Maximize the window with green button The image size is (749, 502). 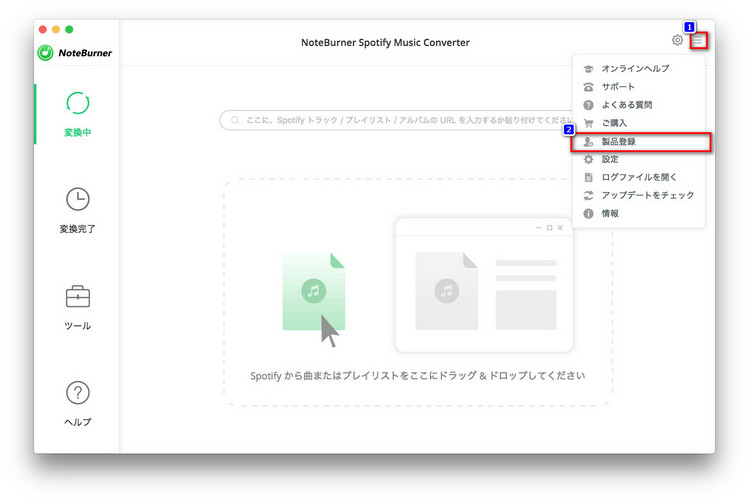click(x=69, y=30)
